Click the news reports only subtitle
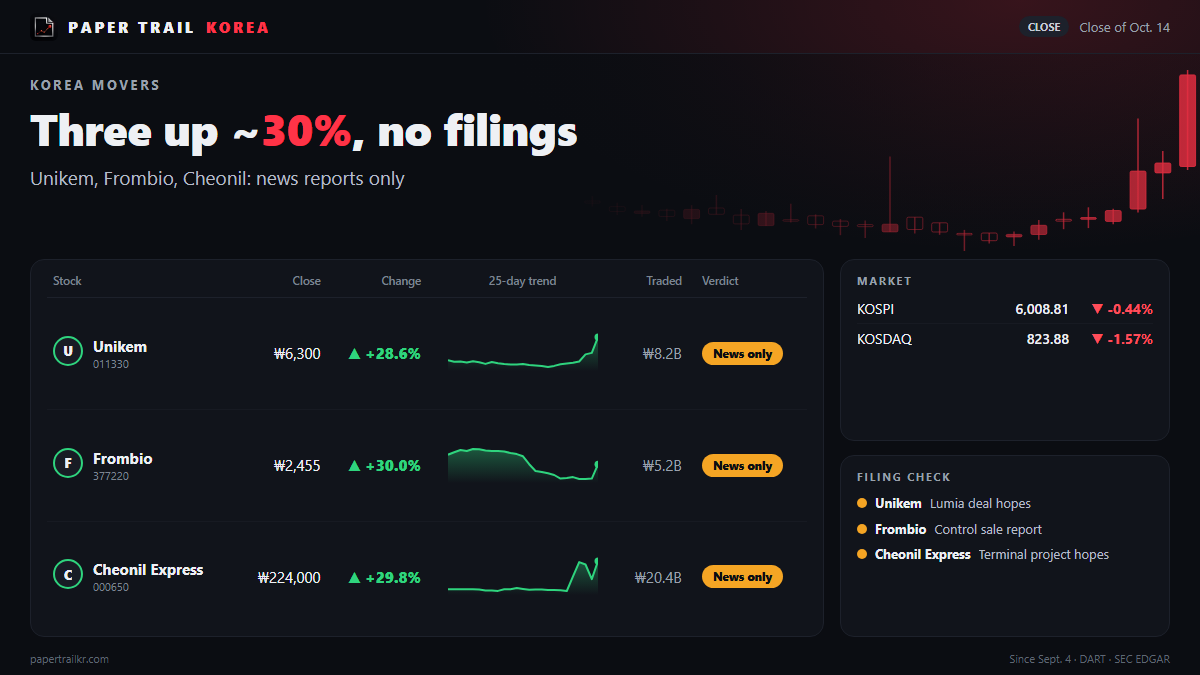 [332, 179]
